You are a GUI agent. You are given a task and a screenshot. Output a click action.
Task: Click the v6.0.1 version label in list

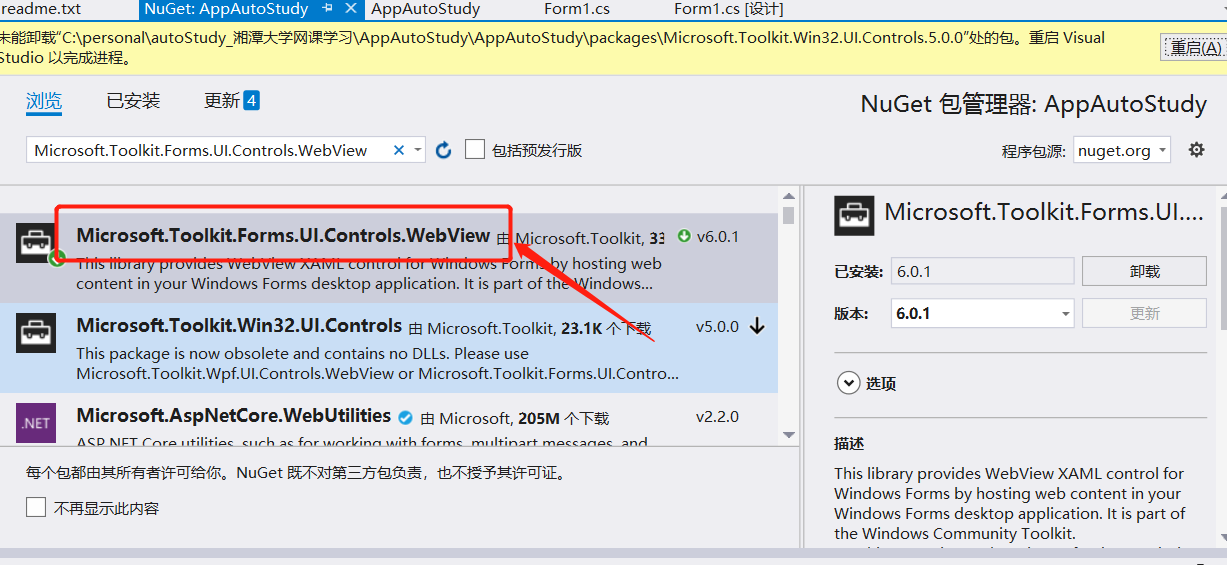[718, 237]
